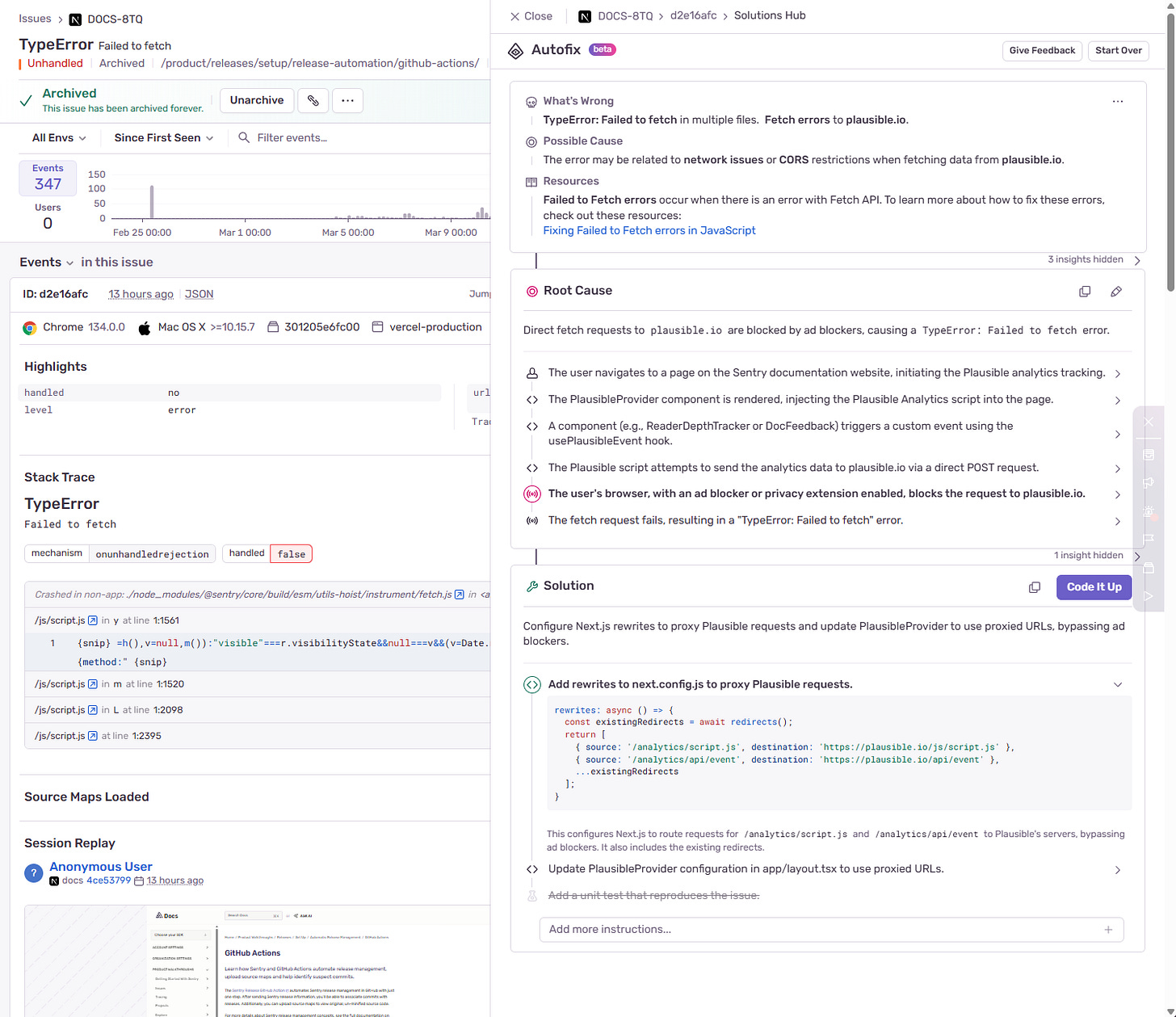The height and width of the screenshot is (1017, 1176).
Task: Open the megaphone feedback icon in right sidebar
Action: point(1148,482)
